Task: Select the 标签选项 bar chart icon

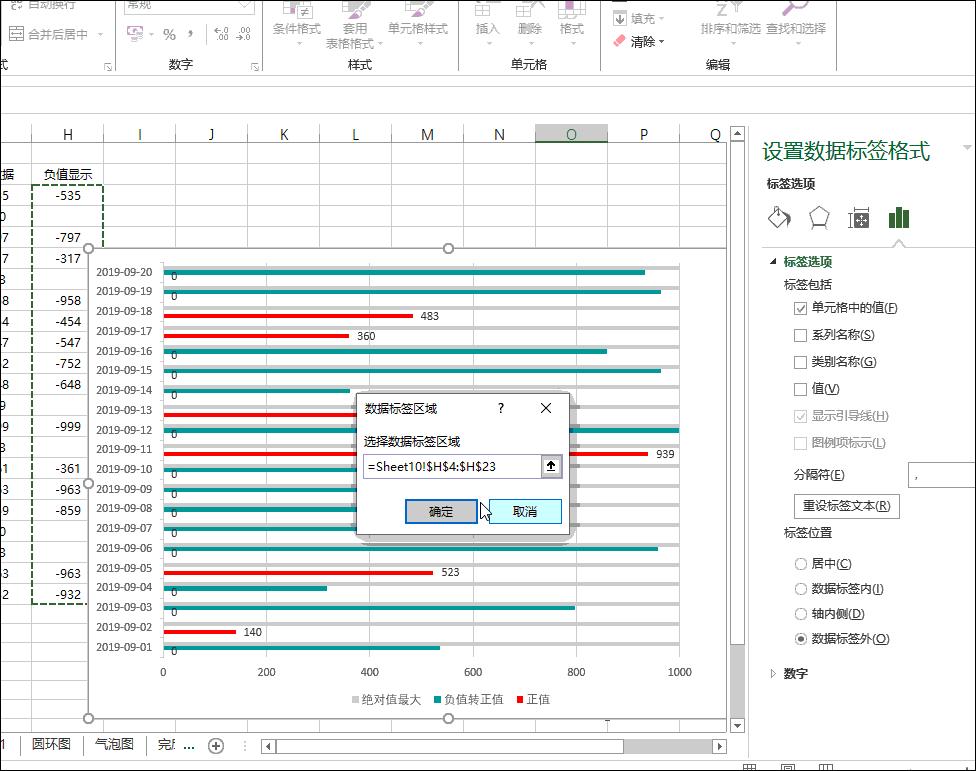Action: coord(897,218)
